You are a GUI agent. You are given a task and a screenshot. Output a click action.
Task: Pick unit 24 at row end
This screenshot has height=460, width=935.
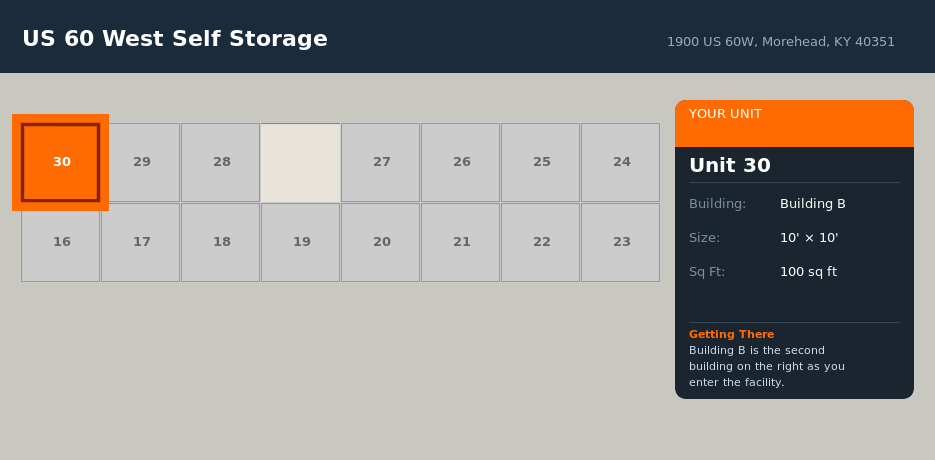click(621, 162)
